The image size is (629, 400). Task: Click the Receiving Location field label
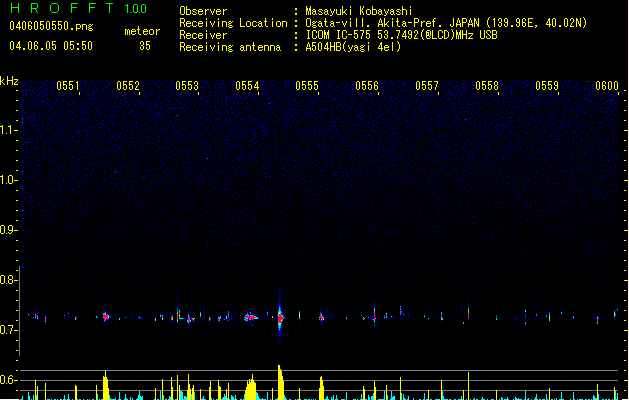click(233, 23)
